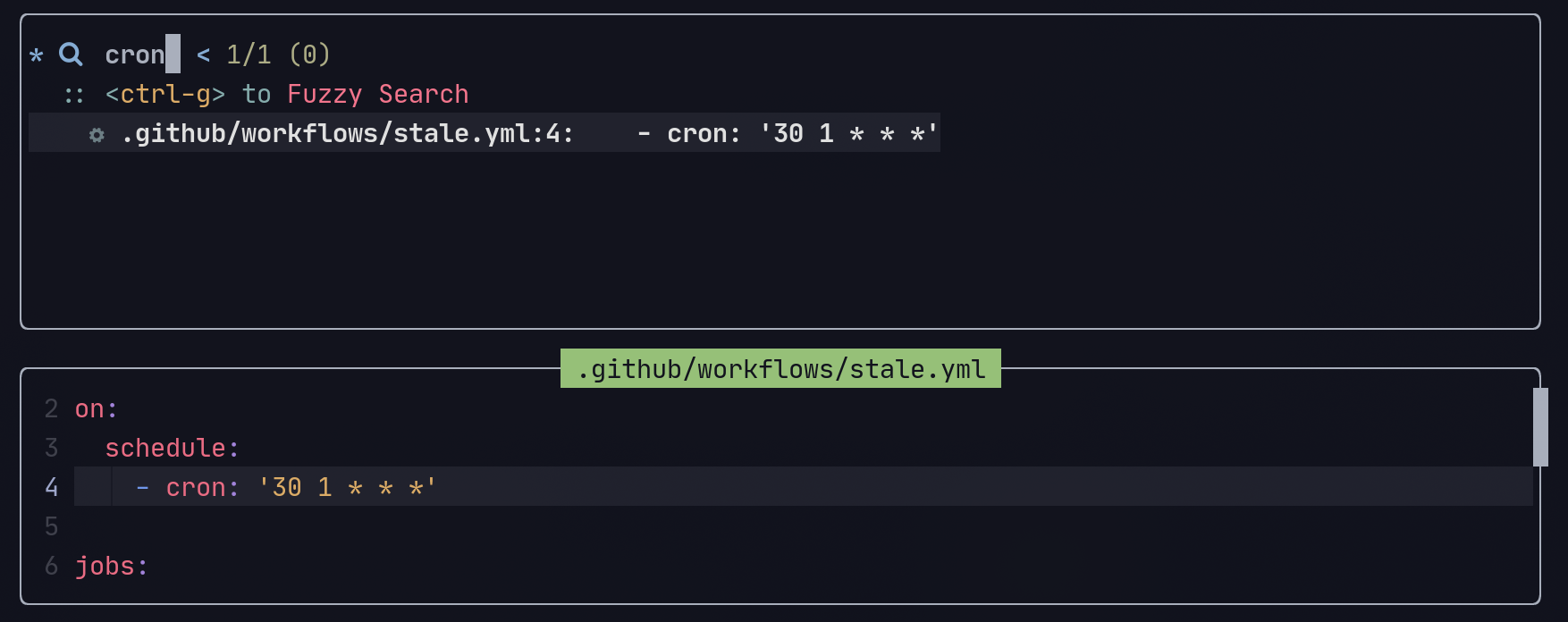Viewport: 1568px width, 622px height.
Task: Click the '<' prompt separator after cron
Action: pyautogui.click(x=204, y=55)
